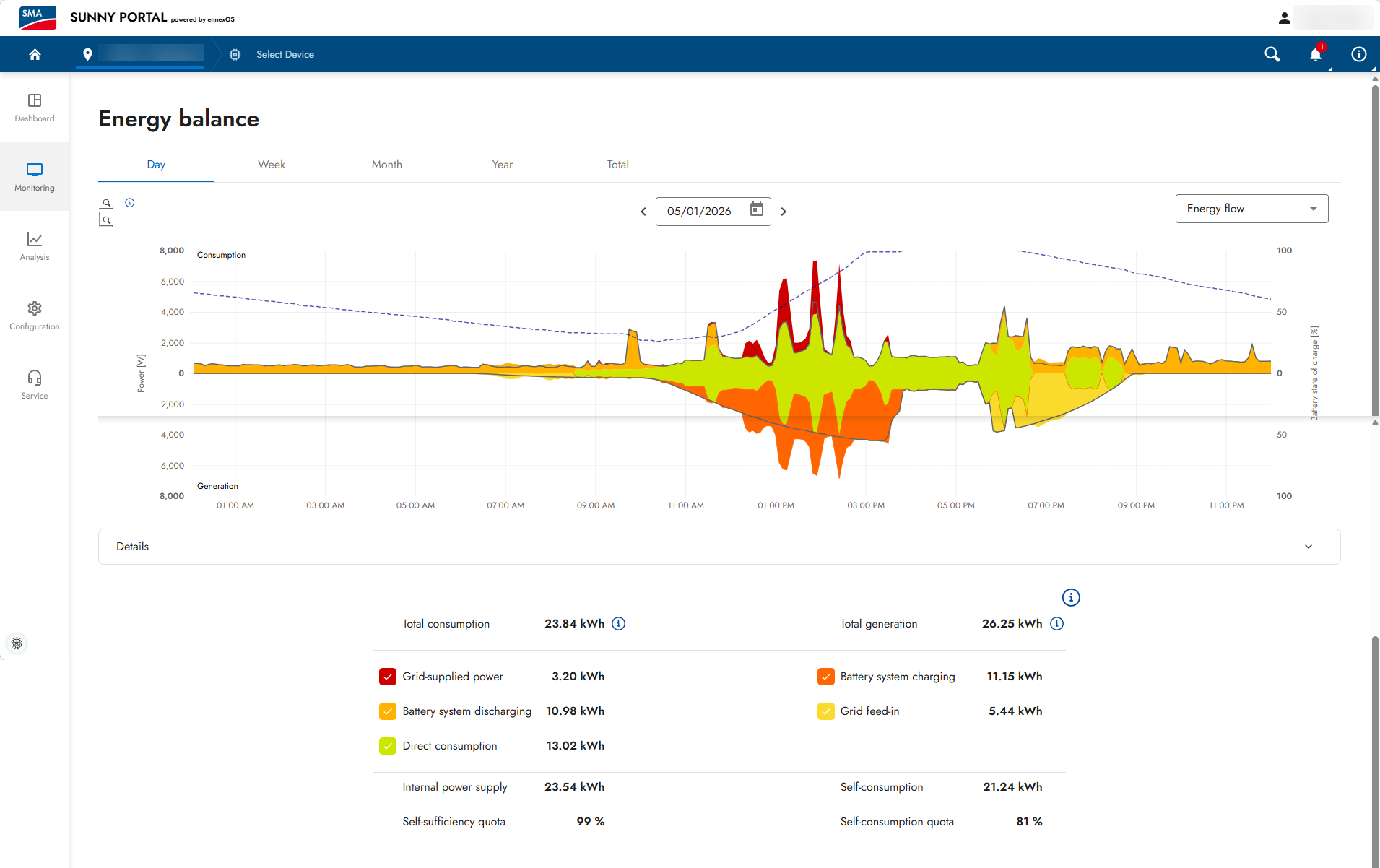Viewport: 1380px width, 868px height.
Task: Switch to the Month tab
Action: click(x=387, y=165)
